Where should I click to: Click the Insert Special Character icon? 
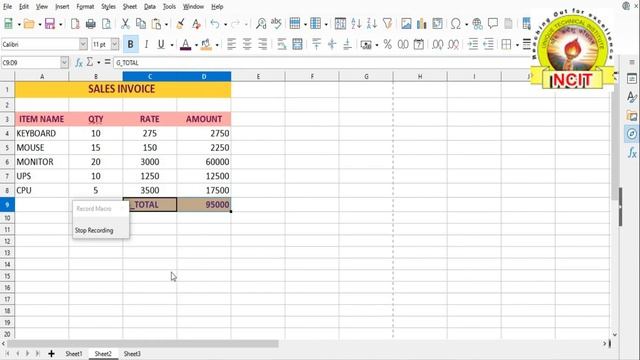tap(456, 24)
